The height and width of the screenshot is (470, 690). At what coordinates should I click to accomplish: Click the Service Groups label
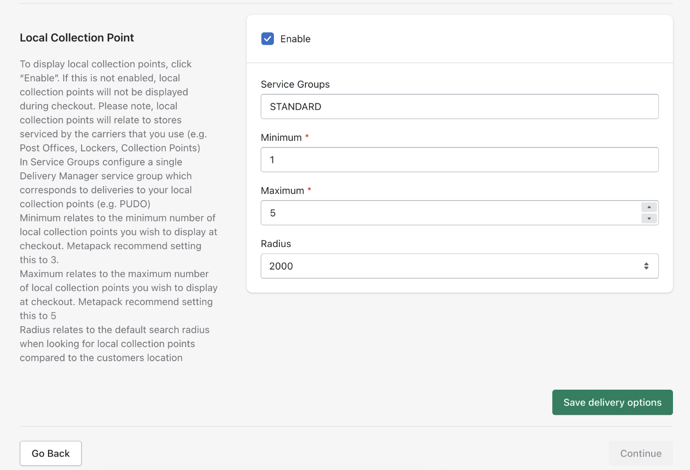[295, 84]
